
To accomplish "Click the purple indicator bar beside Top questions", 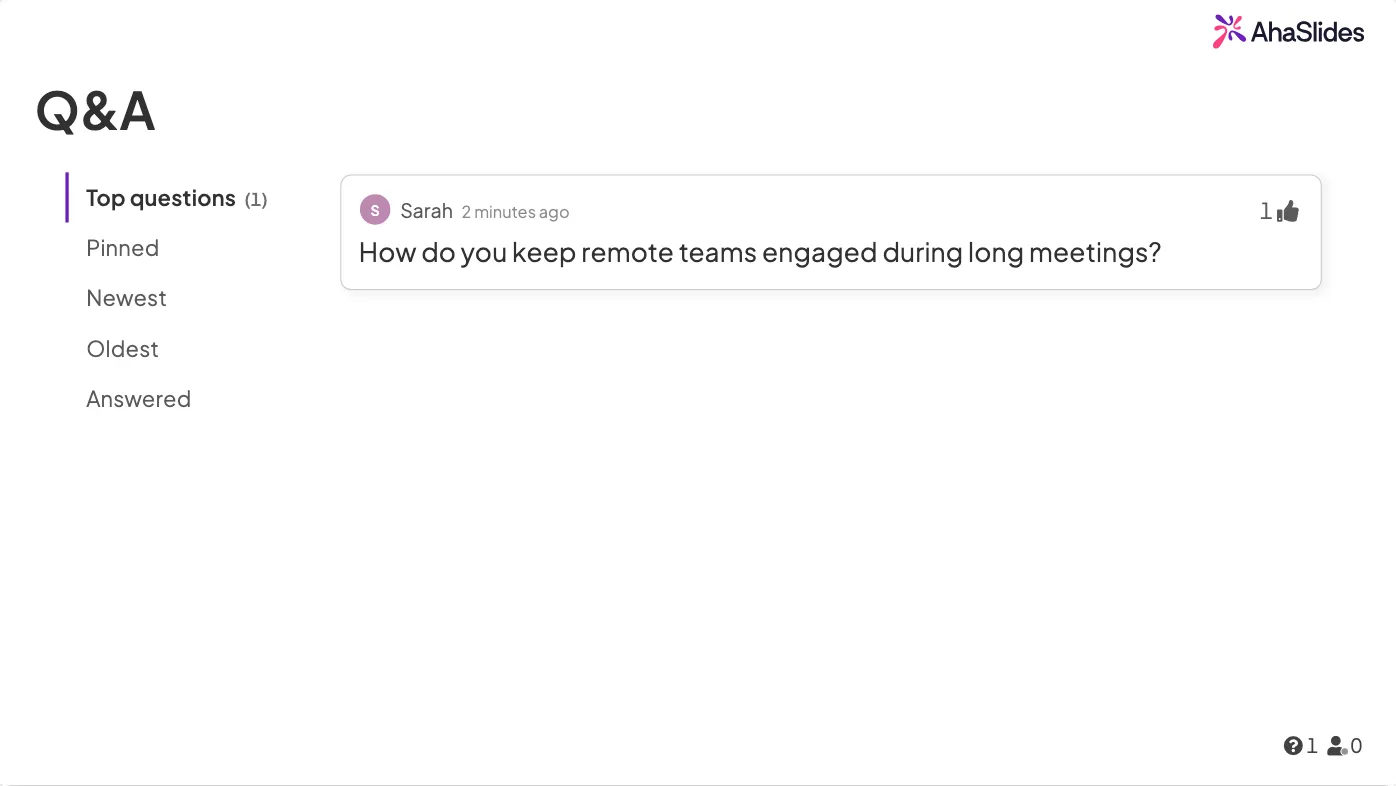I will [66, 198].
